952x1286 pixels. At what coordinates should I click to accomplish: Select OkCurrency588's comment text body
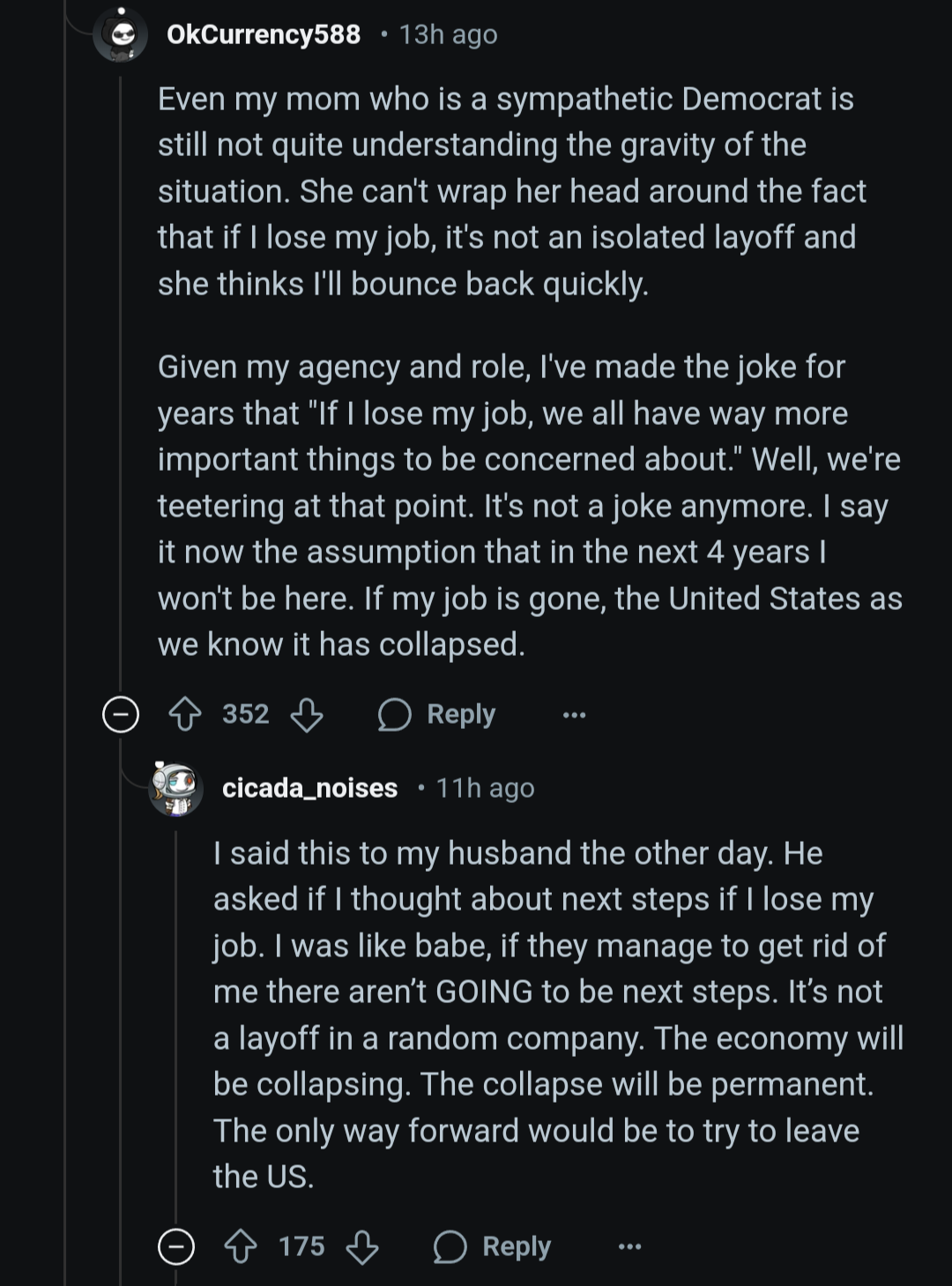pos(530,371)
